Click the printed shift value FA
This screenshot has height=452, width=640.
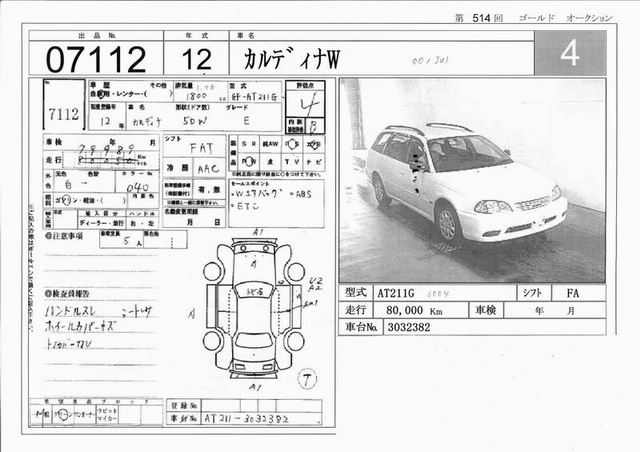coord(573,293)
